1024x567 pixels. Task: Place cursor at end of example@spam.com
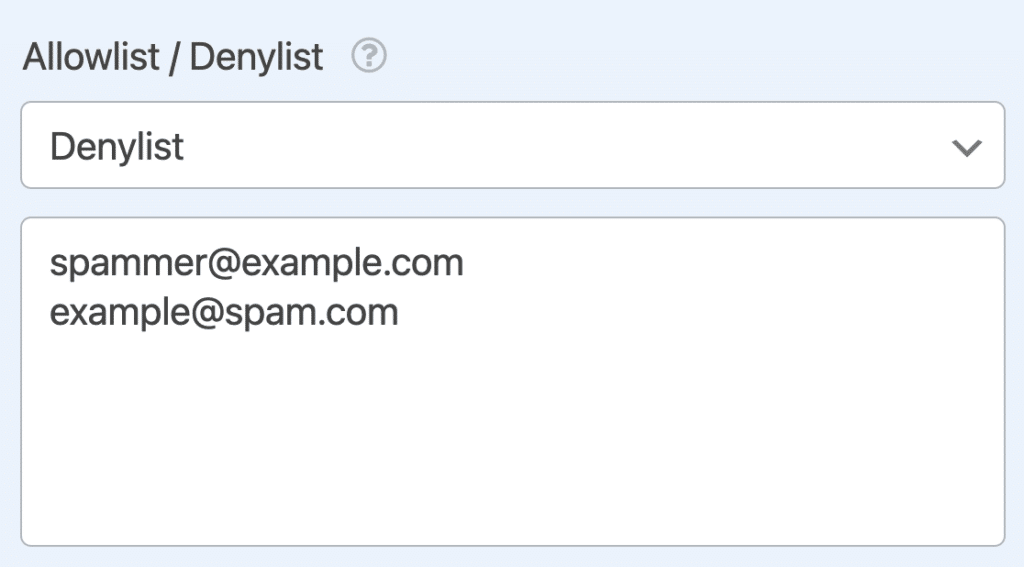[400, 312]
